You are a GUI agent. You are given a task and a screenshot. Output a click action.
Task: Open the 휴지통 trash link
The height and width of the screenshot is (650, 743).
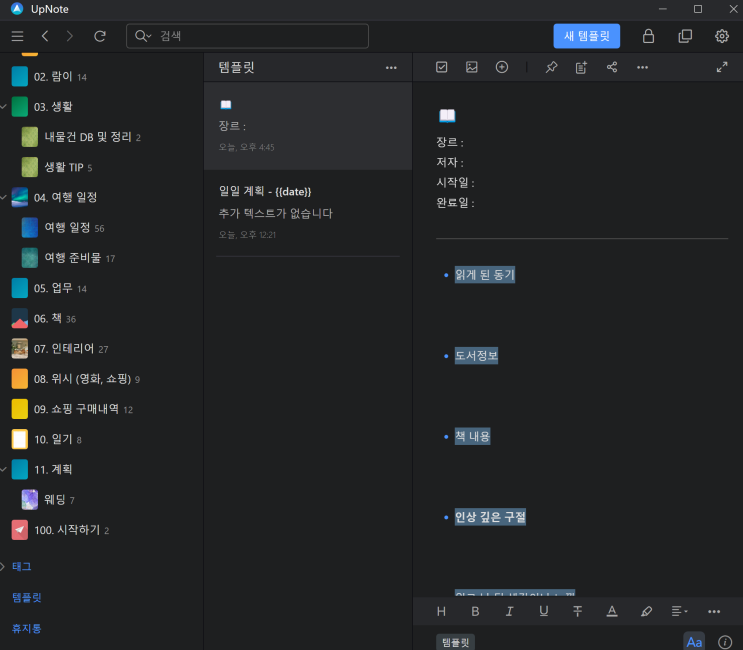(x=27, y=628)
